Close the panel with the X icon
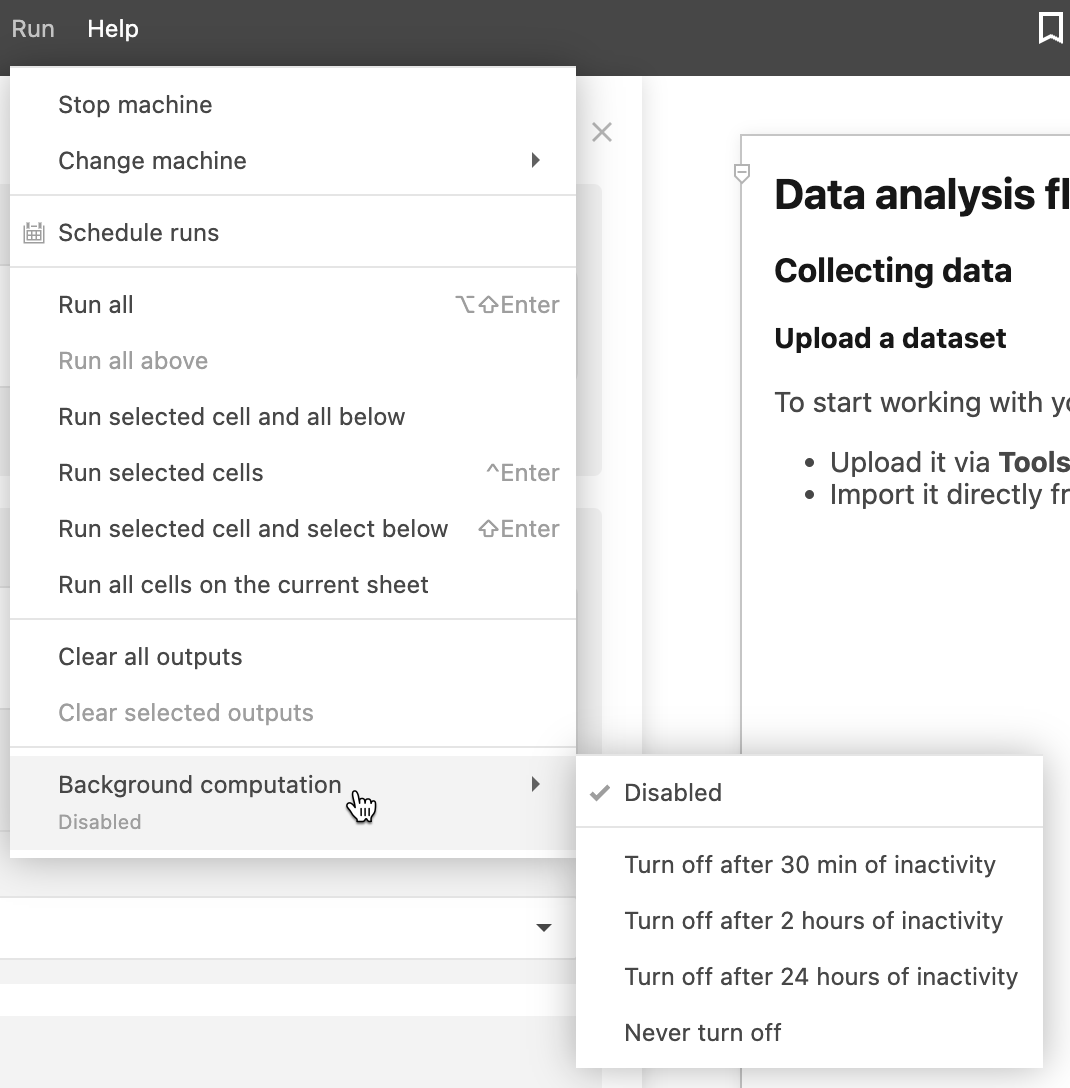This screenshot has width=1070, height=1088. 602,132
